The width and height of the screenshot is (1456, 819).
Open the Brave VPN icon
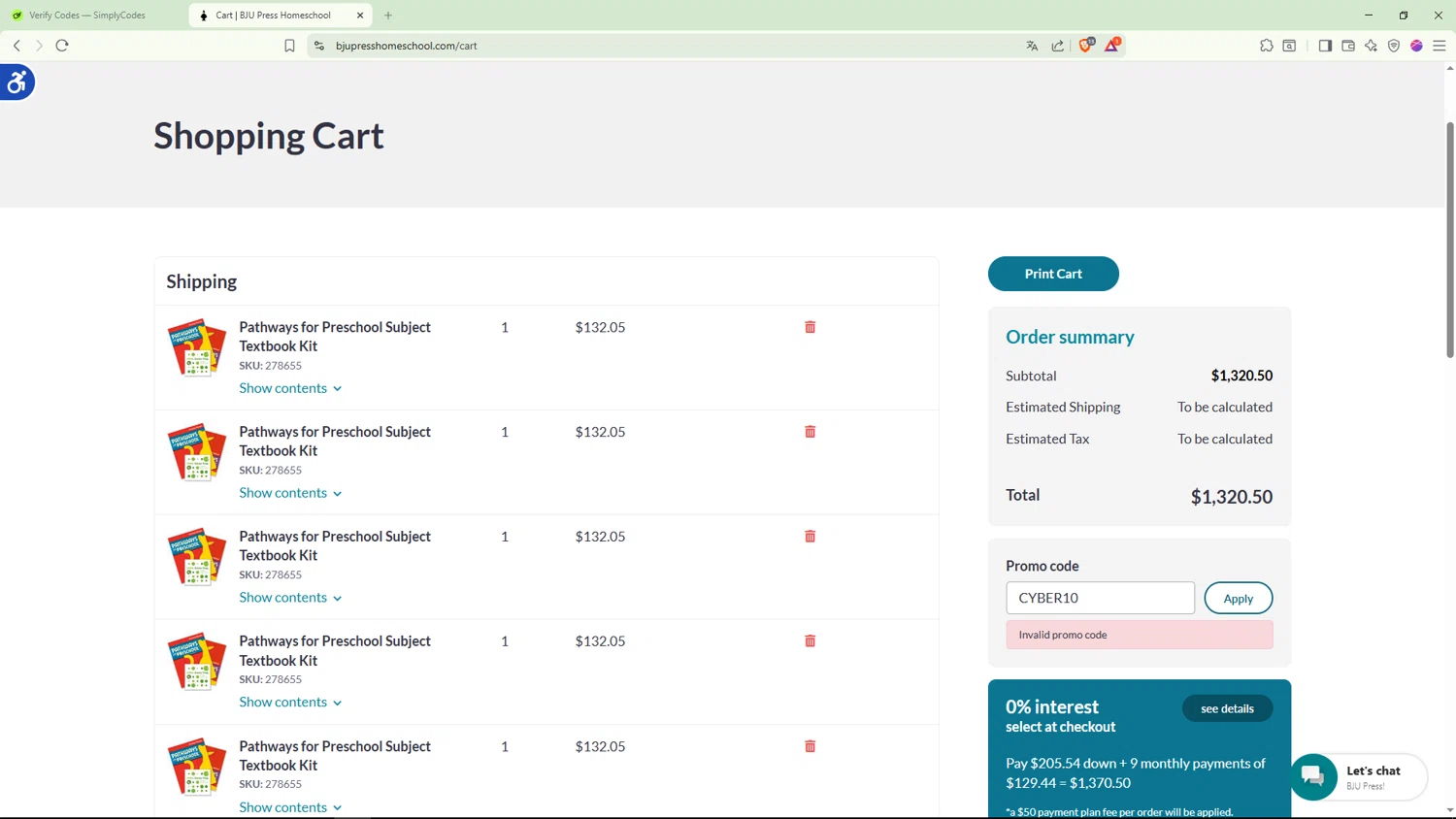pos(1394,46)
